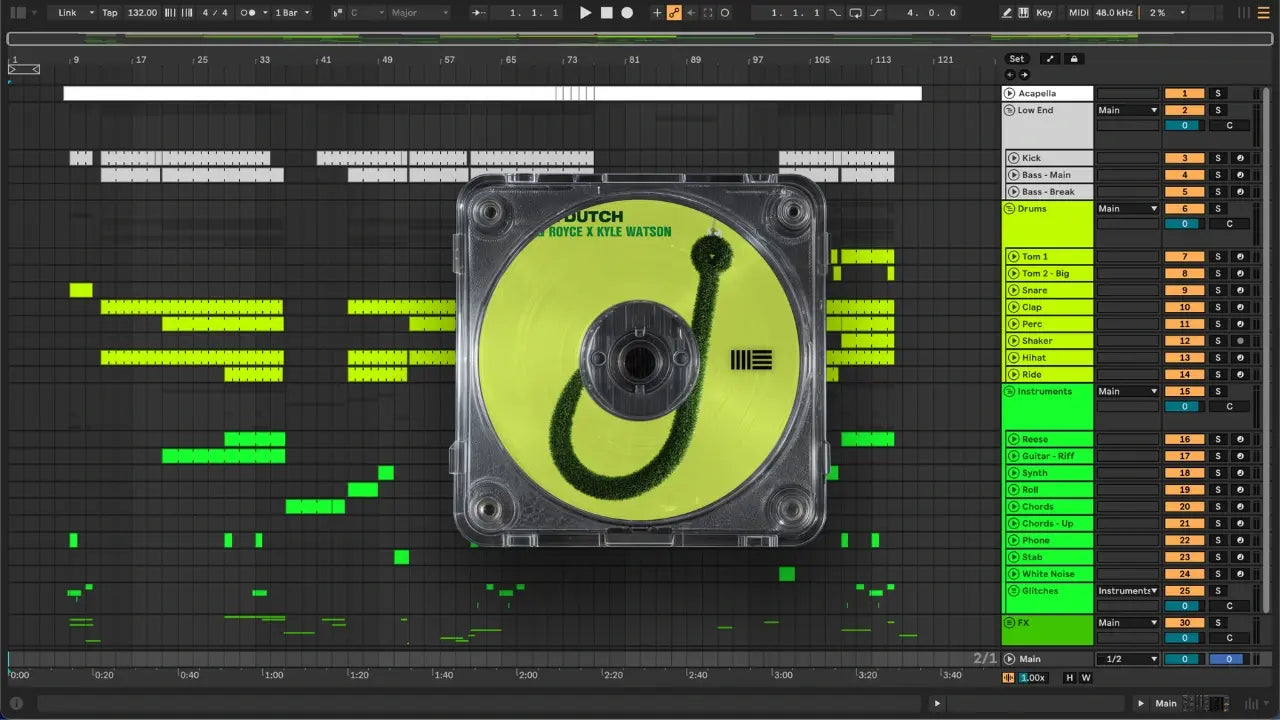Toggle the H height optimize button
Screen dimensions: 1280x720
[x=1069, y=678]
